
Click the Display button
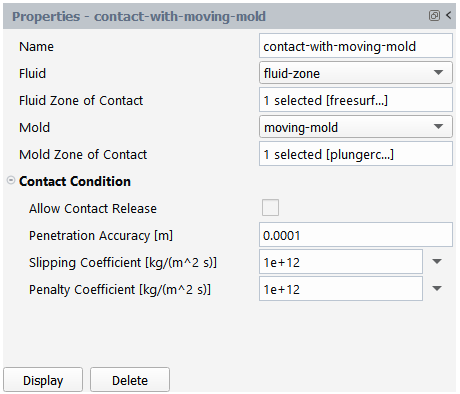43,380
